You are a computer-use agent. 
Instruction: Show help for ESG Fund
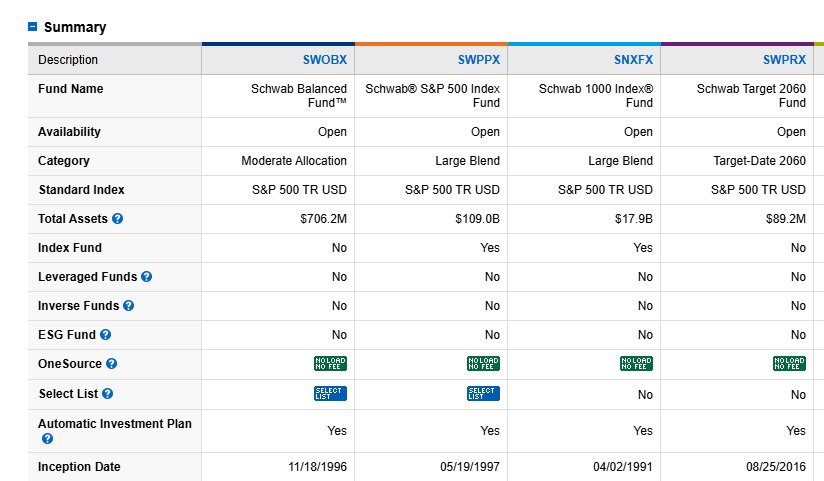click(106, 334)
